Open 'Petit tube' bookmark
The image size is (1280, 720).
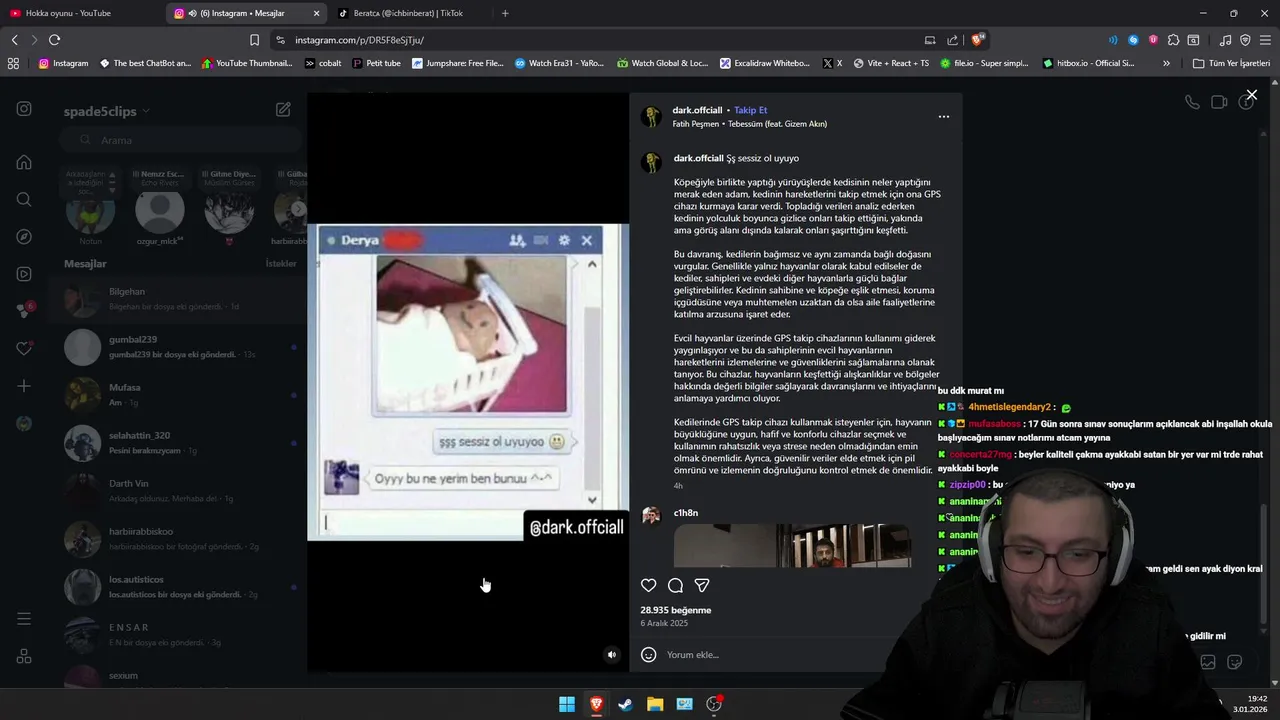click(376, 63)
